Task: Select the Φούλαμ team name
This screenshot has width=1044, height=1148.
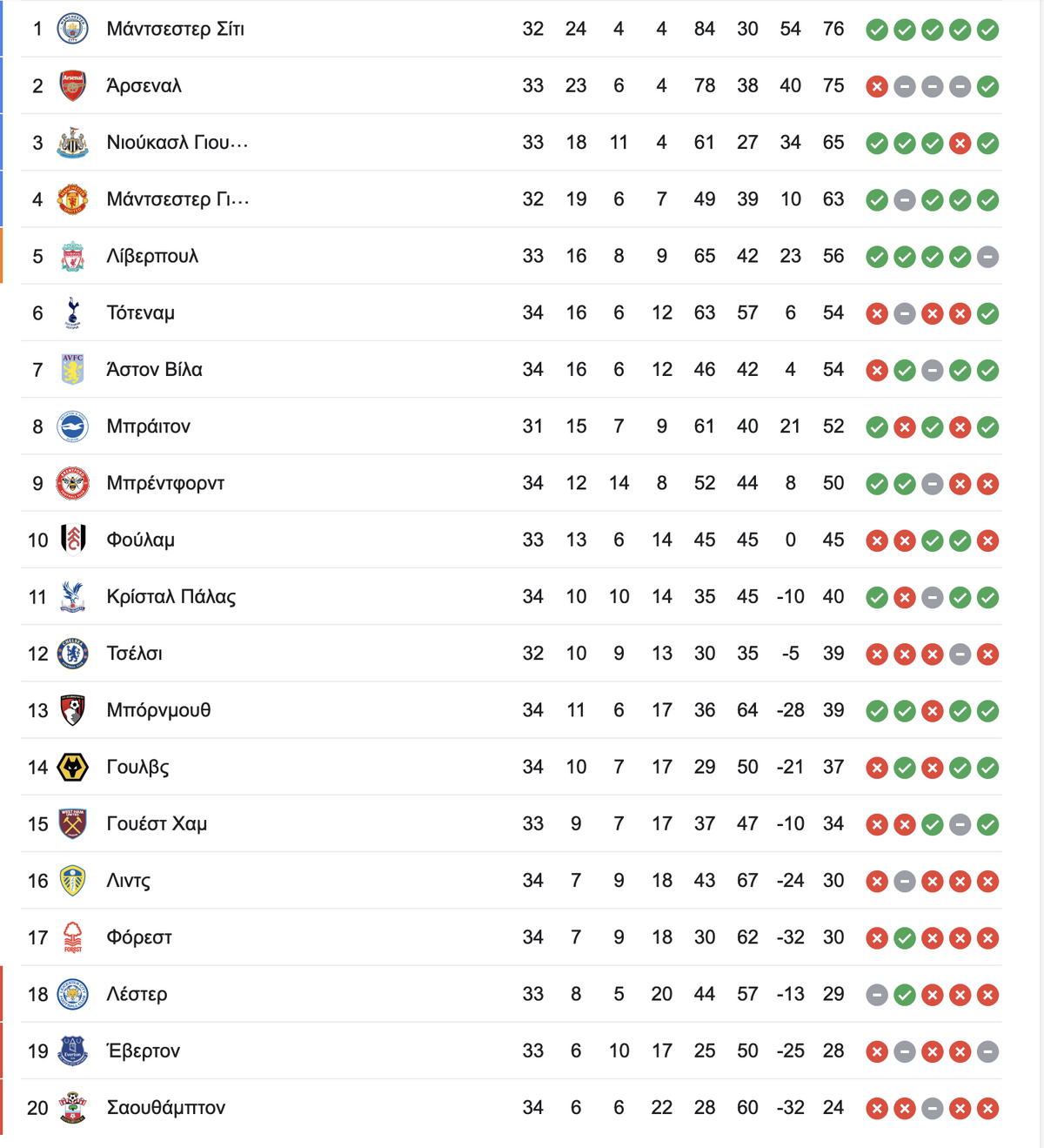Action: pos(140,540)
